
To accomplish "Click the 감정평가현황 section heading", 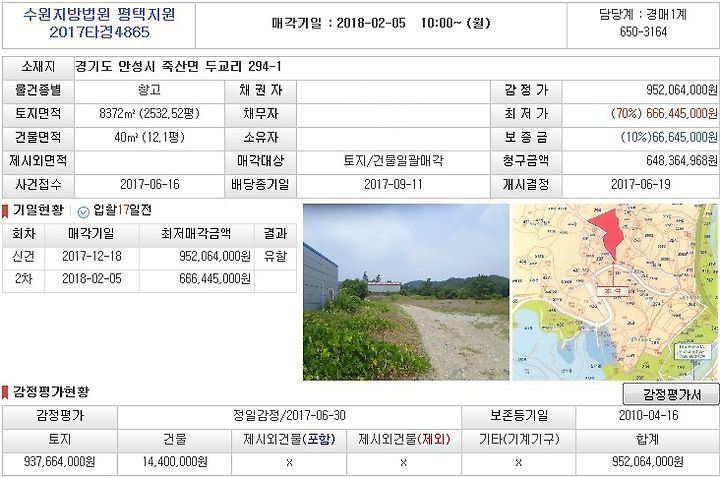I will pyautogui.click(x=51, y=392).
